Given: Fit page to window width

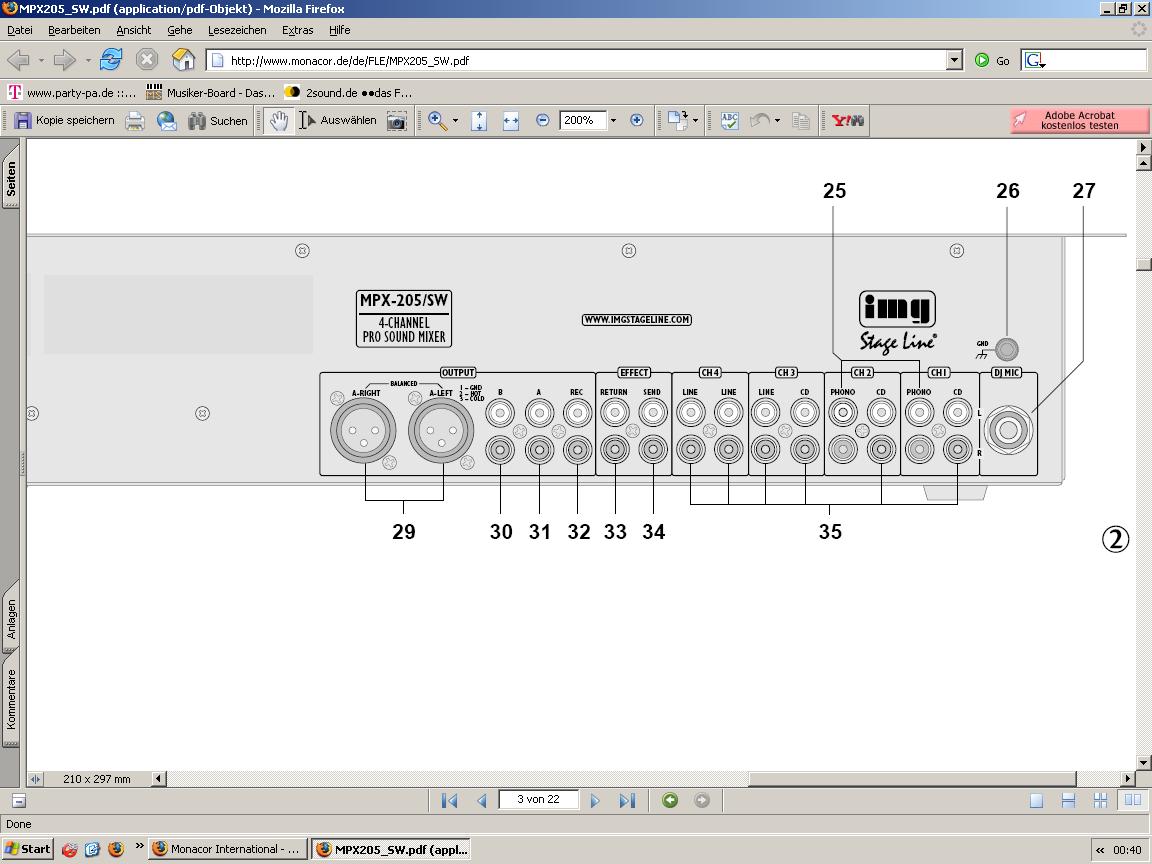Looking at the screenshot, I should pyautogui.click(x=511, y=120).
